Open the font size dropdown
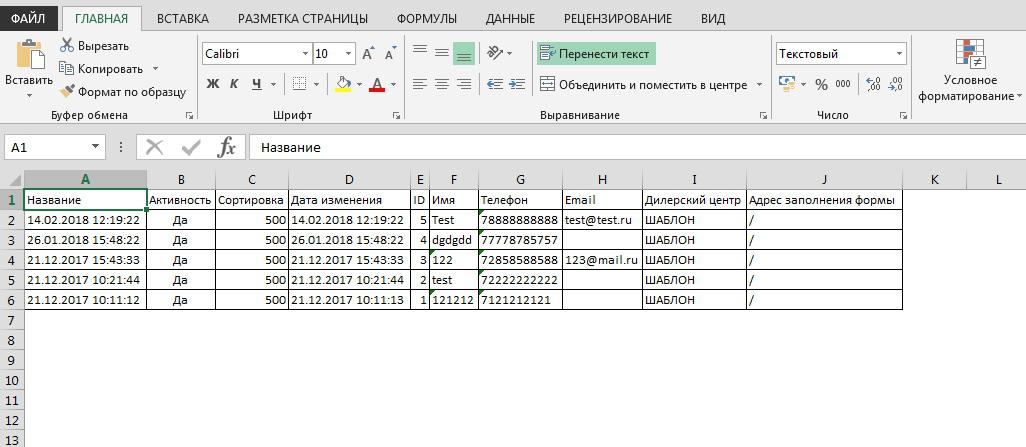The height and width of the screenshot is (447, 1026). 349,54
